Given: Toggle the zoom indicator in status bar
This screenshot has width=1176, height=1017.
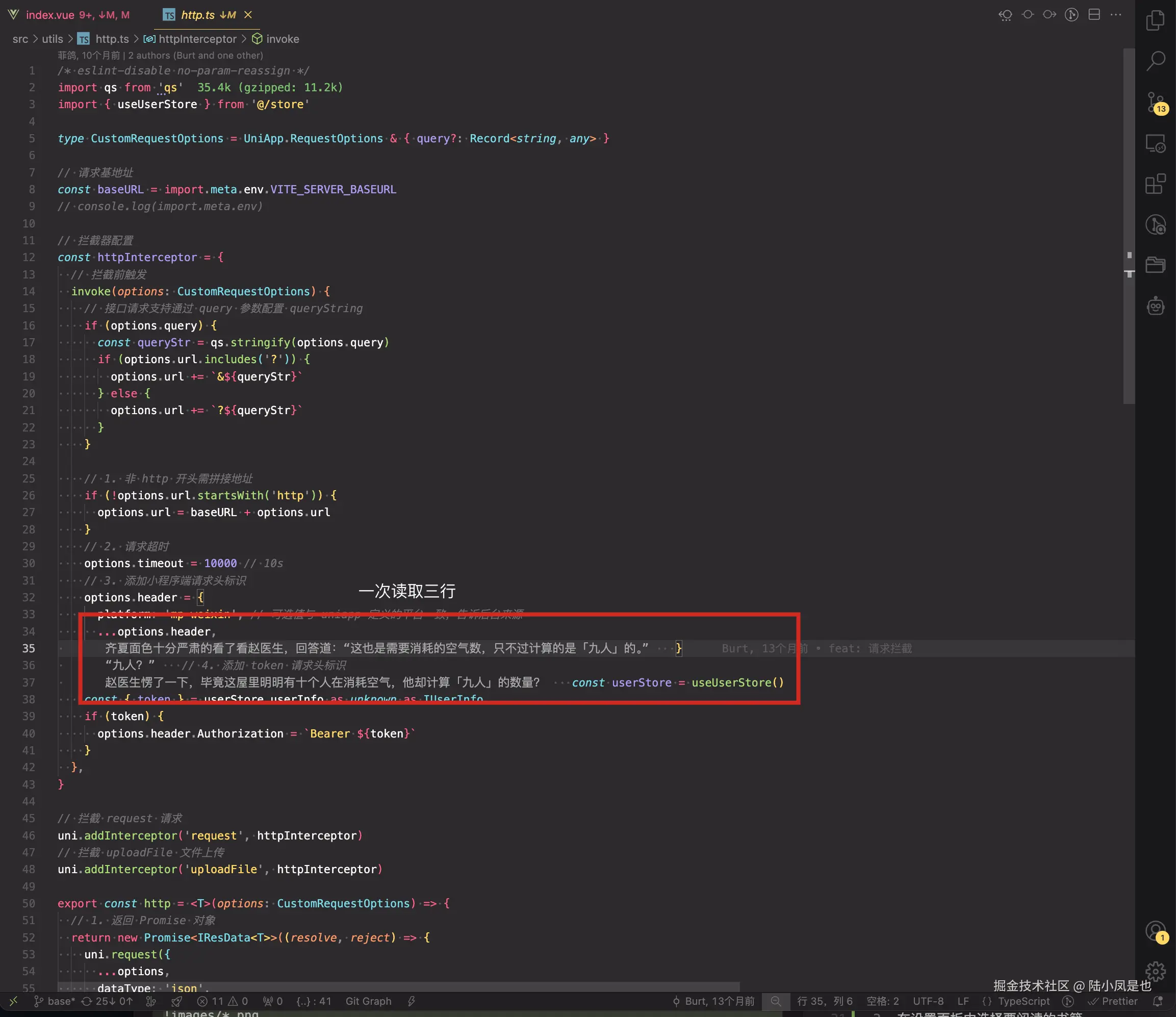Looking at the screenshot, I should 775,1001.
